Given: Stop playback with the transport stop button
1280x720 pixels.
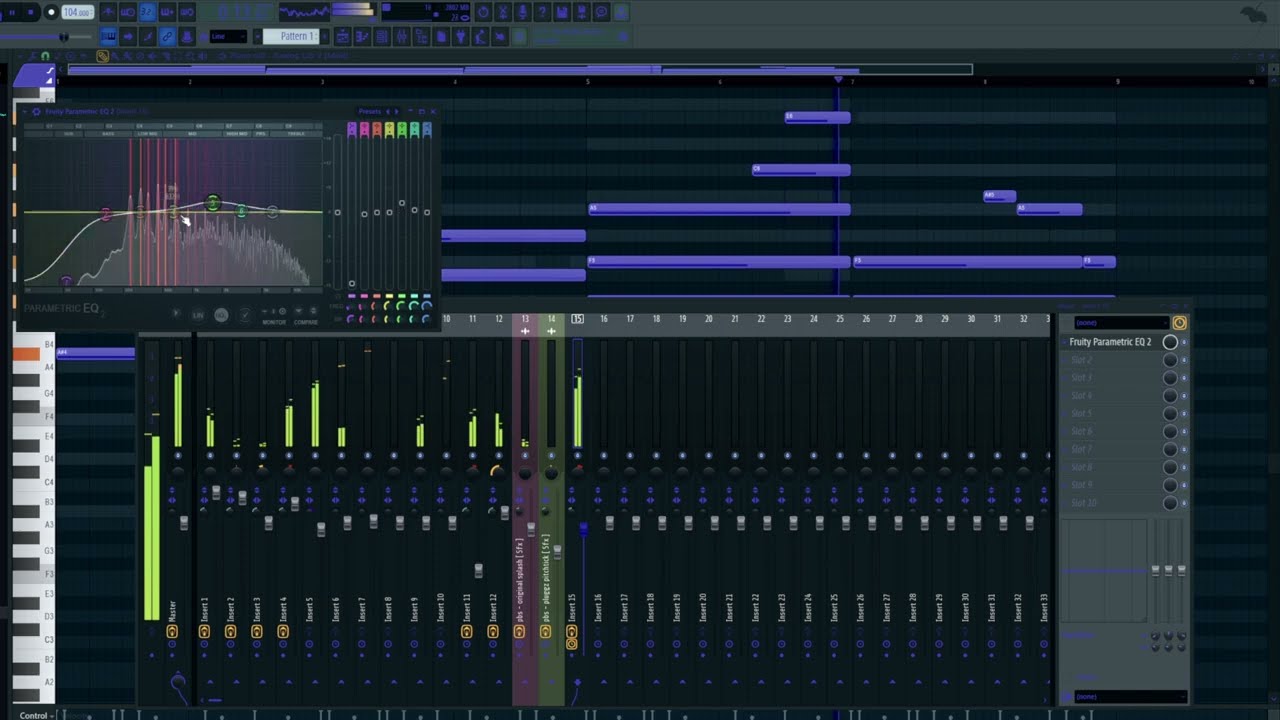Looking at the screenshot, I should point(30,12).
